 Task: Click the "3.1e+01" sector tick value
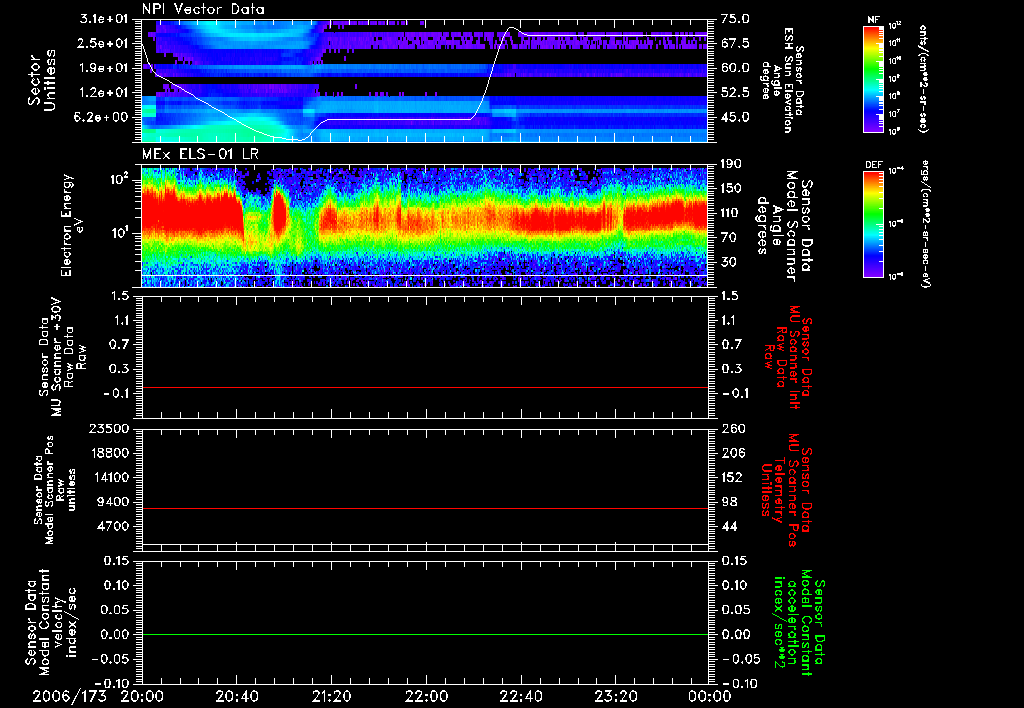(x=103, y=19)
